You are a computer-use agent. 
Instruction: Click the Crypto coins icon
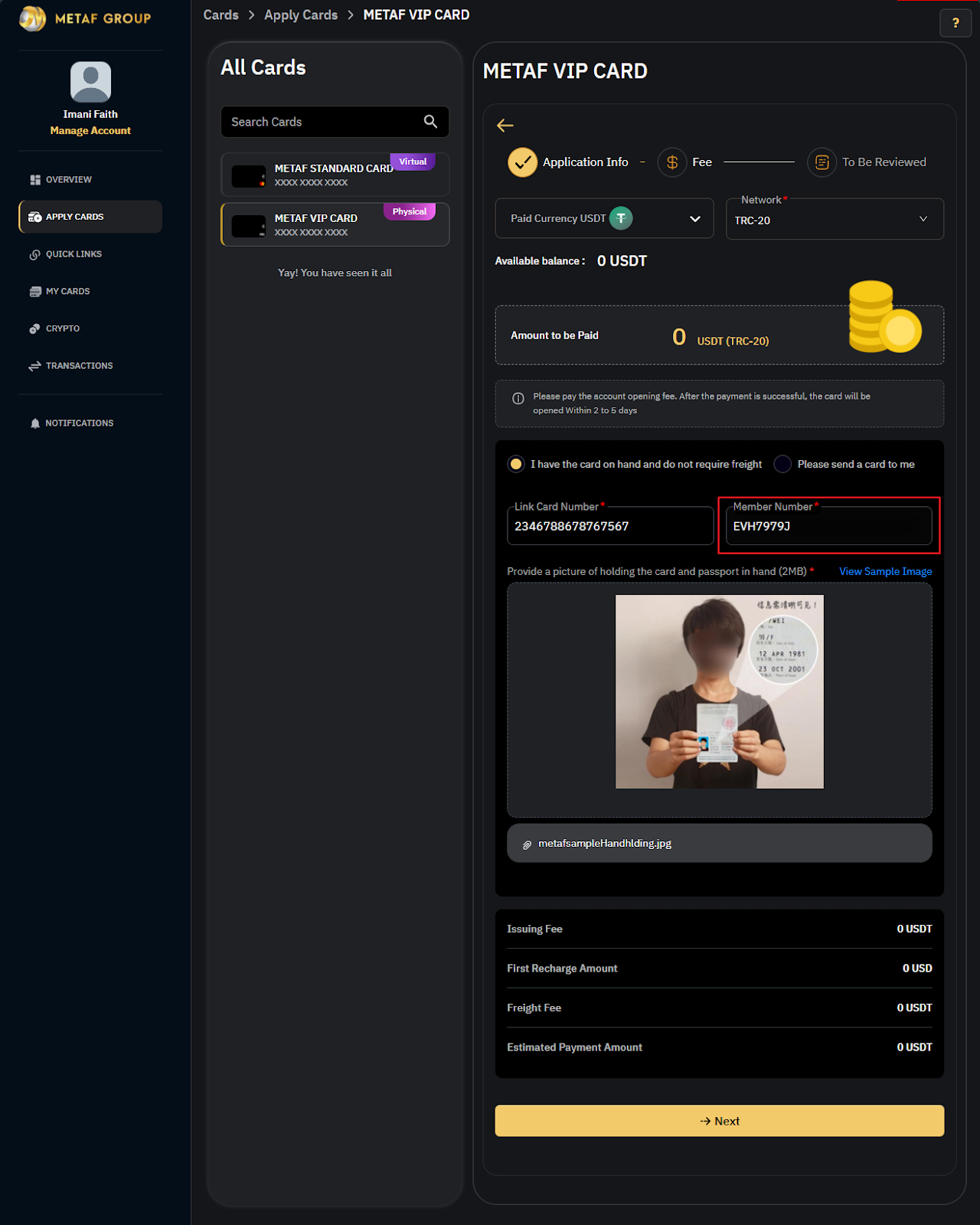tap(34, 328)
